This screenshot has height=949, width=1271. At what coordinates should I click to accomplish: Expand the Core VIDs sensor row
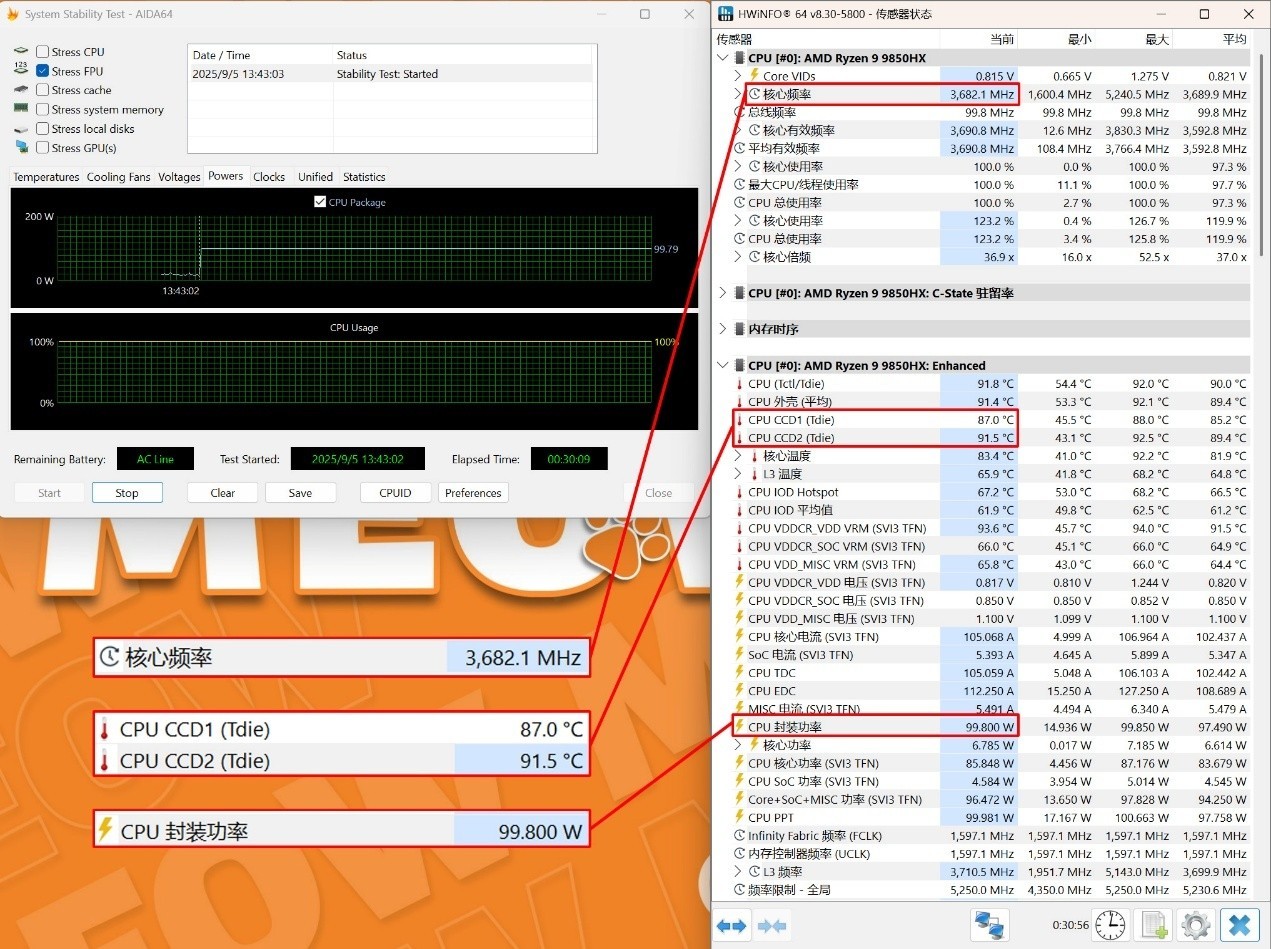click(x=738, y=76)
